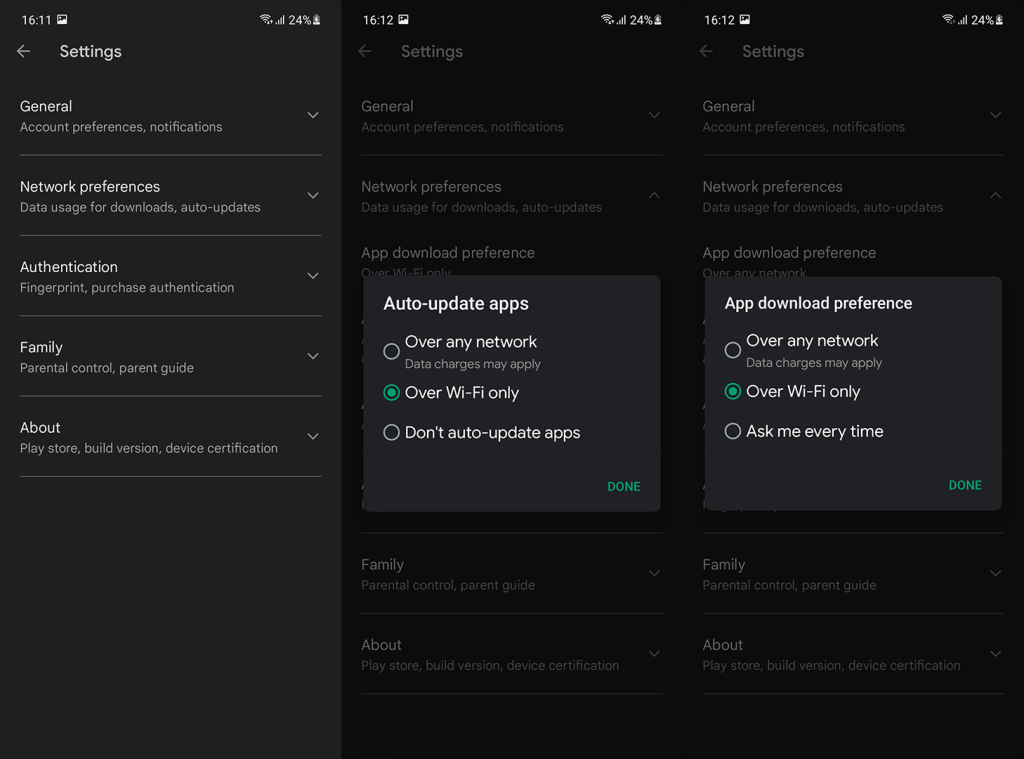Open About section in left screen
Screen dimensions: 1024x759
170,438
